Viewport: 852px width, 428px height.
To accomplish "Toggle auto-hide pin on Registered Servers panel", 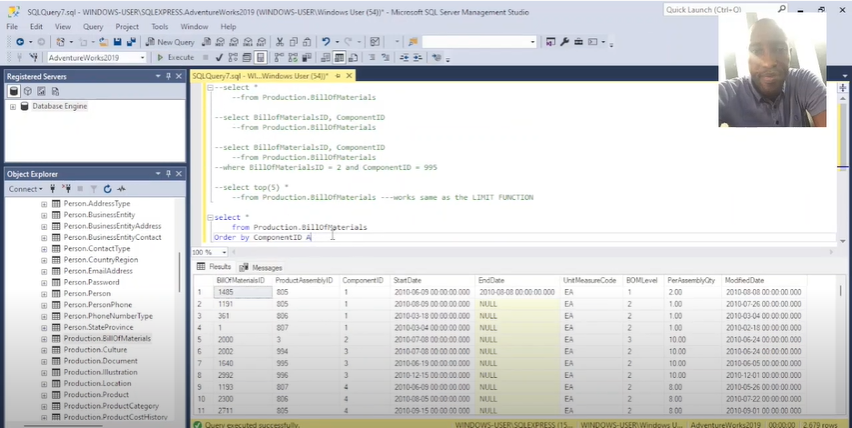I will 169,76.
